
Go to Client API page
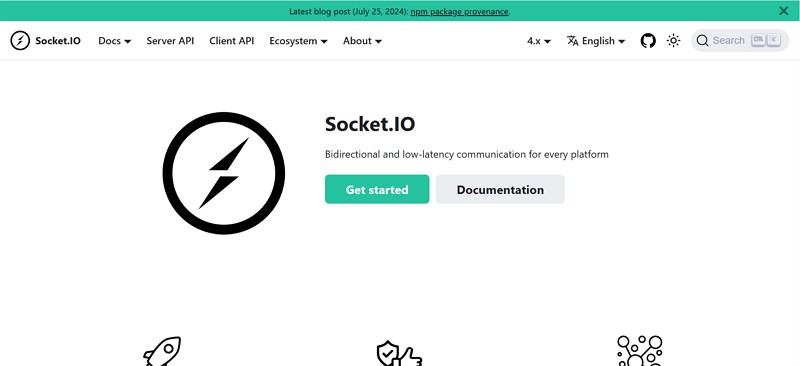tap(232, 41)
